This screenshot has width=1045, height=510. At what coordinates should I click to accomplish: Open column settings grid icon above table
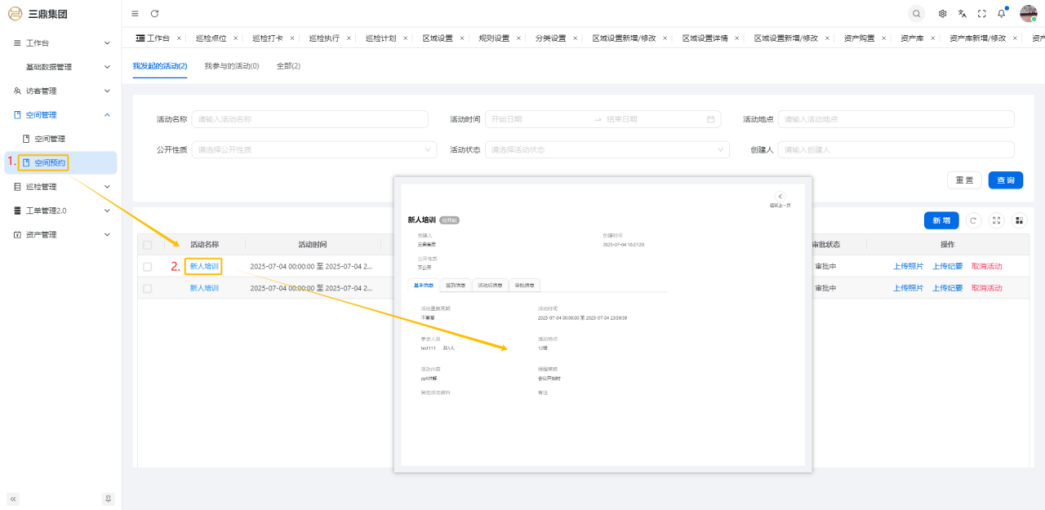[1019, 220]
